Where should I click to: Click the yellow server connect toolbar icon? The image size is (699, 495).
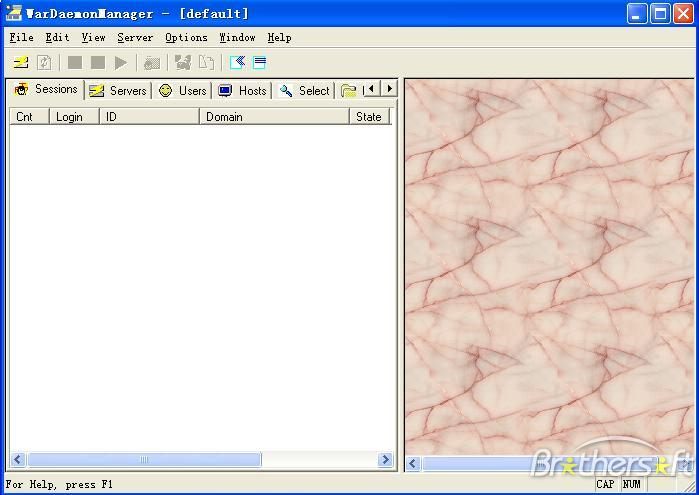tap(21, 62)
